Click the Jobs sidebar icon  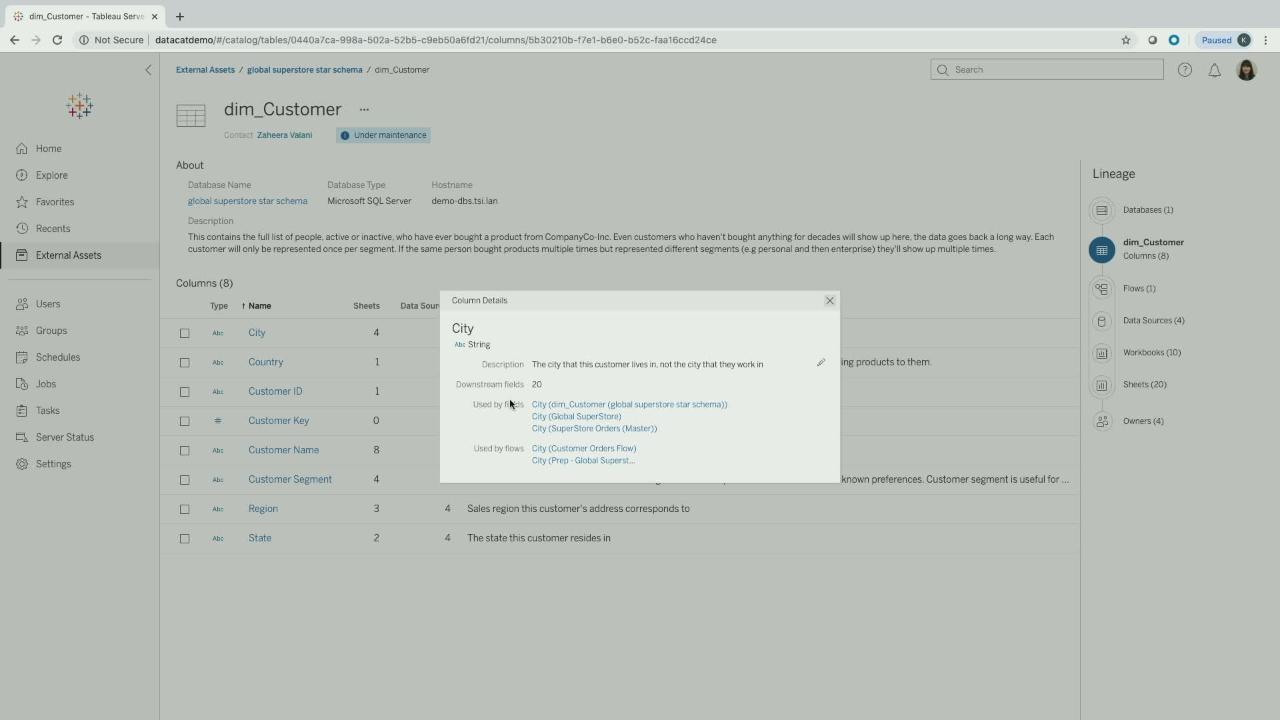click(x=22, y=384)
